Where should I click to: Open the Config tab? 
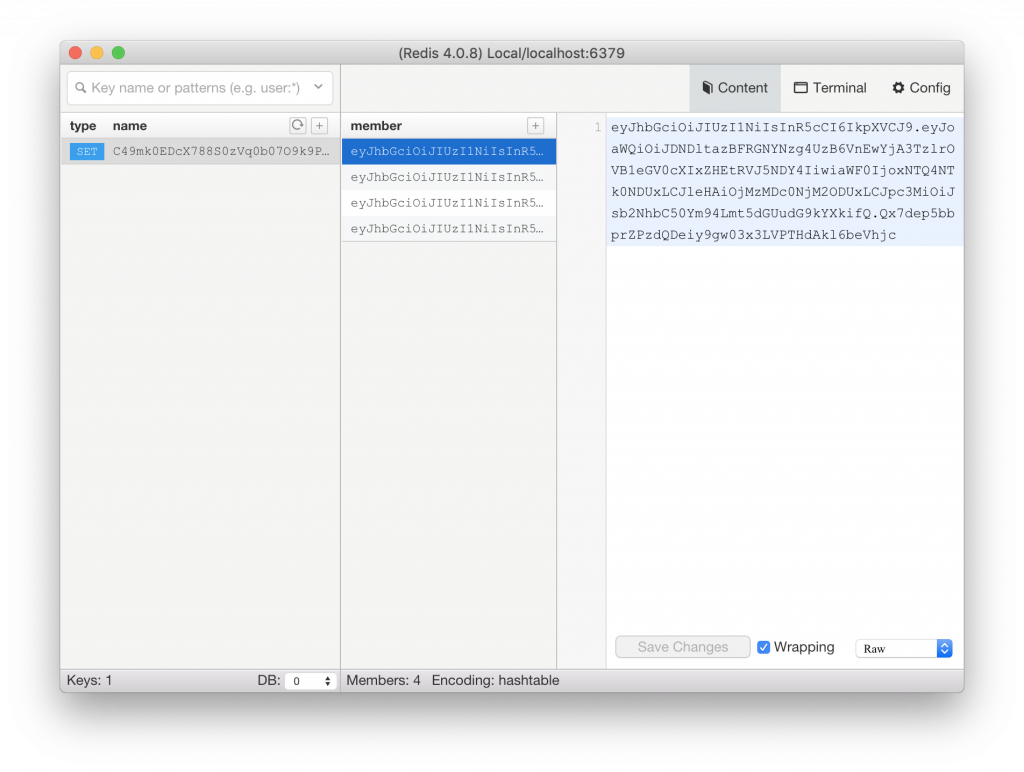[921, 88]
